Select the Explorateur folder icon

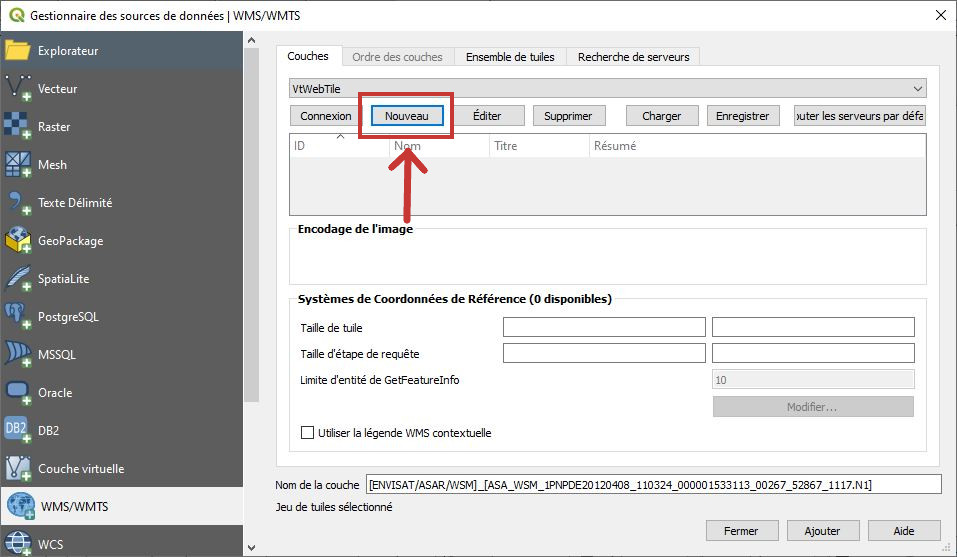(x=18, y=51)
